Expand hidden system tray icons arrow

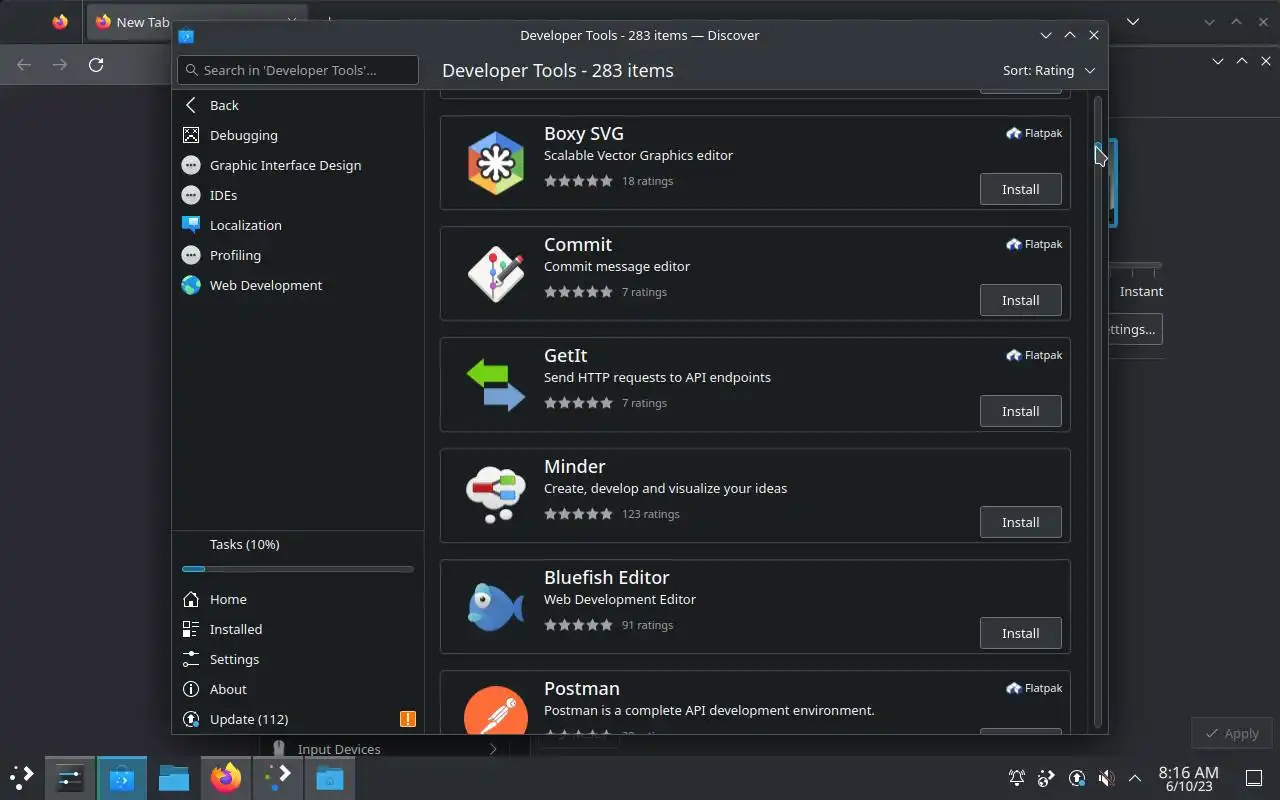pos(1135,778)
